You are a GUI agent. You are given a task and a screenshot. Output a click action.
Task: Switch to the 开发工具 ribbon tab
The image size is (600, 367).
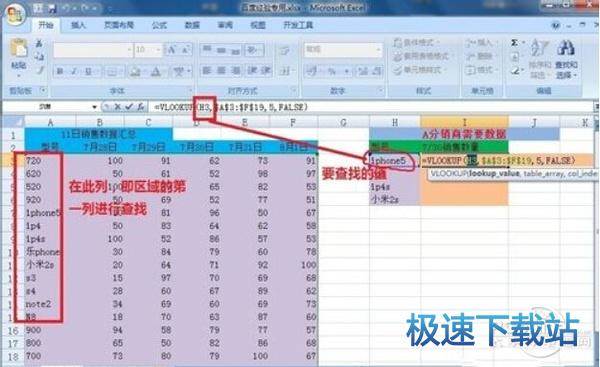point(298,25)
